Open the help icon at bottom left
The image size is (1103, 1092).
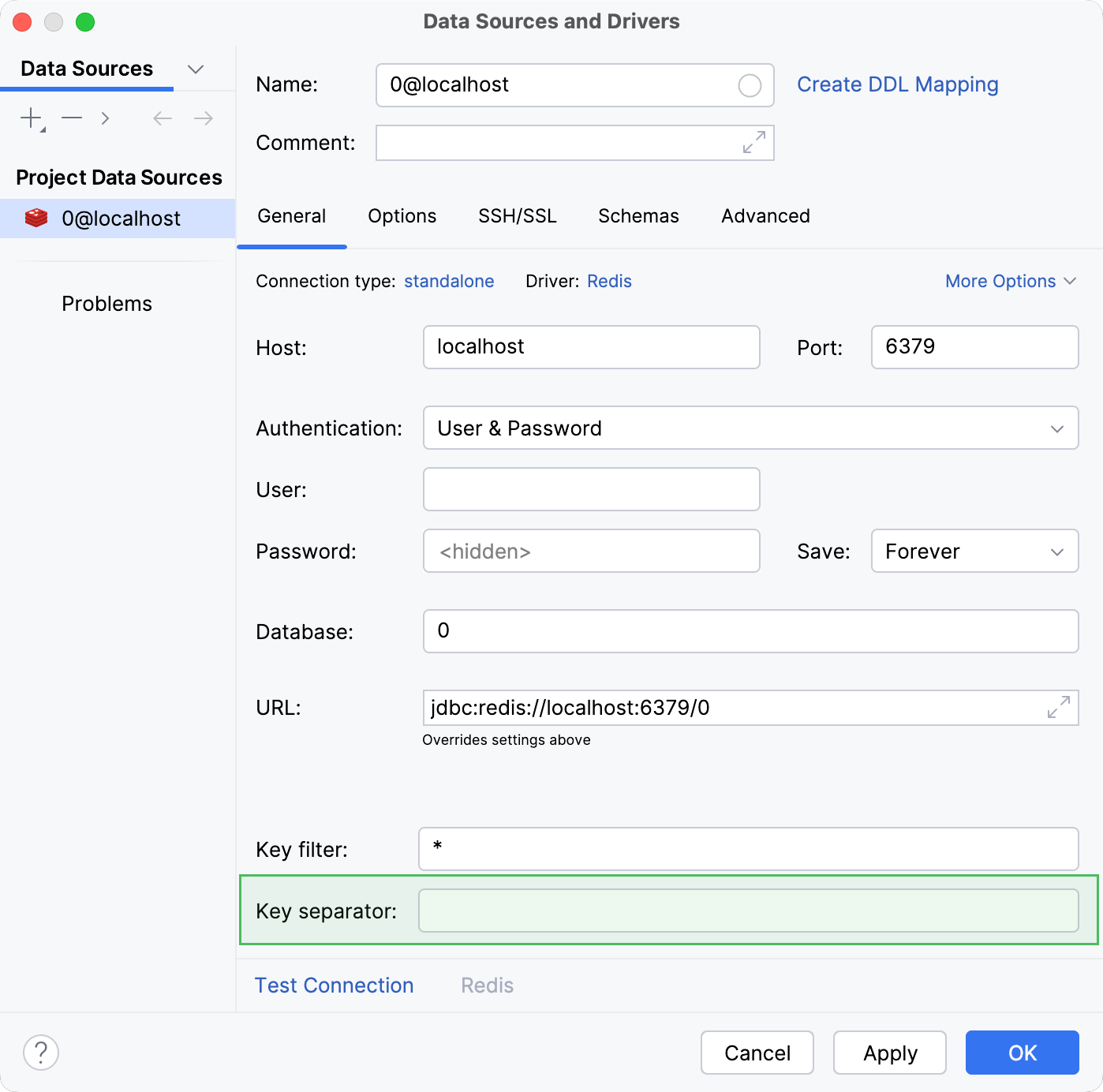coord(41,1052)
